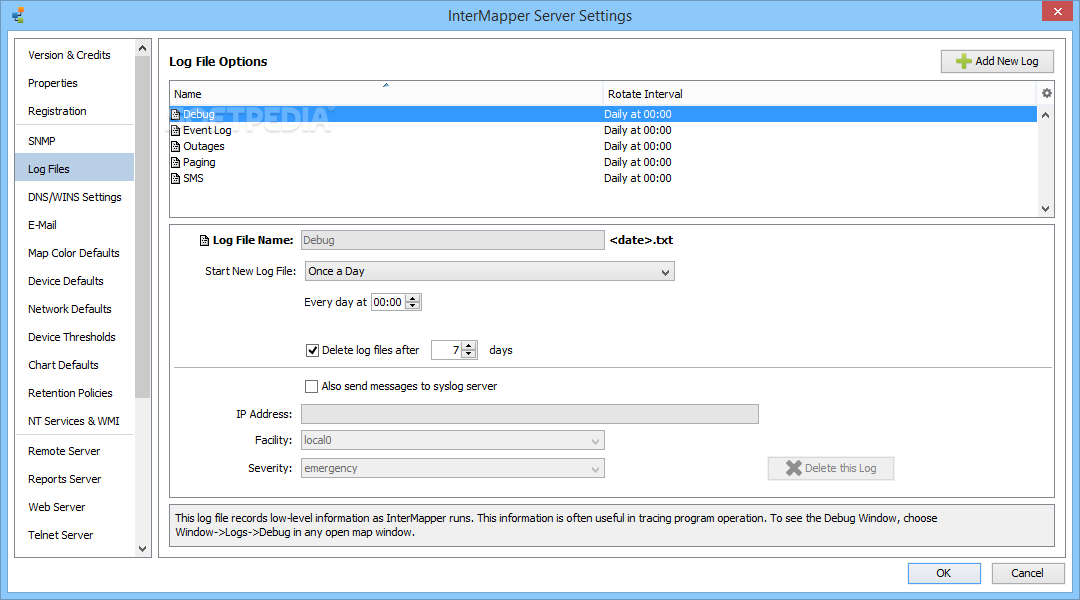Go to Device Defaults page
Image resolution: width=1080 pixels, height=600 pixels.
tap(65, 281)
